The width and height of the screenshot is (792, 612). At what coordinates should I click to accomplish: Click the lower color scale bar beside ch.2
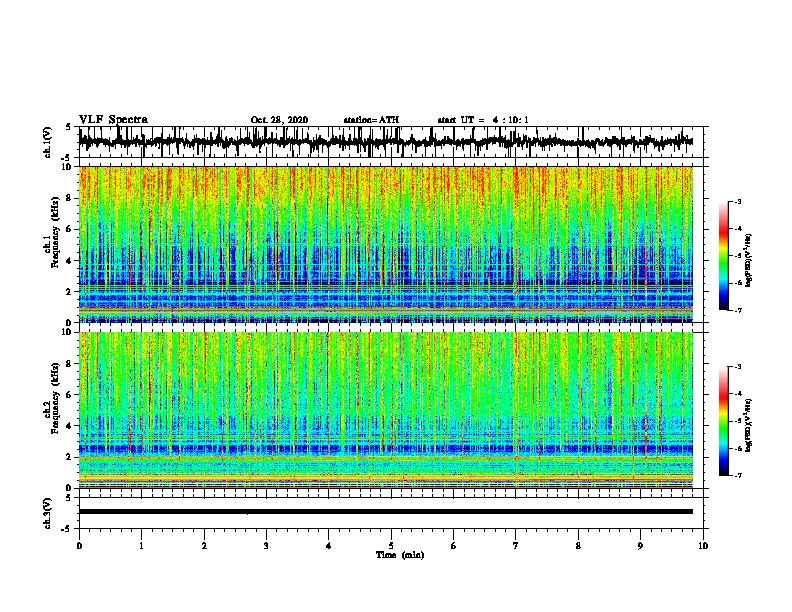coord(724,421)
